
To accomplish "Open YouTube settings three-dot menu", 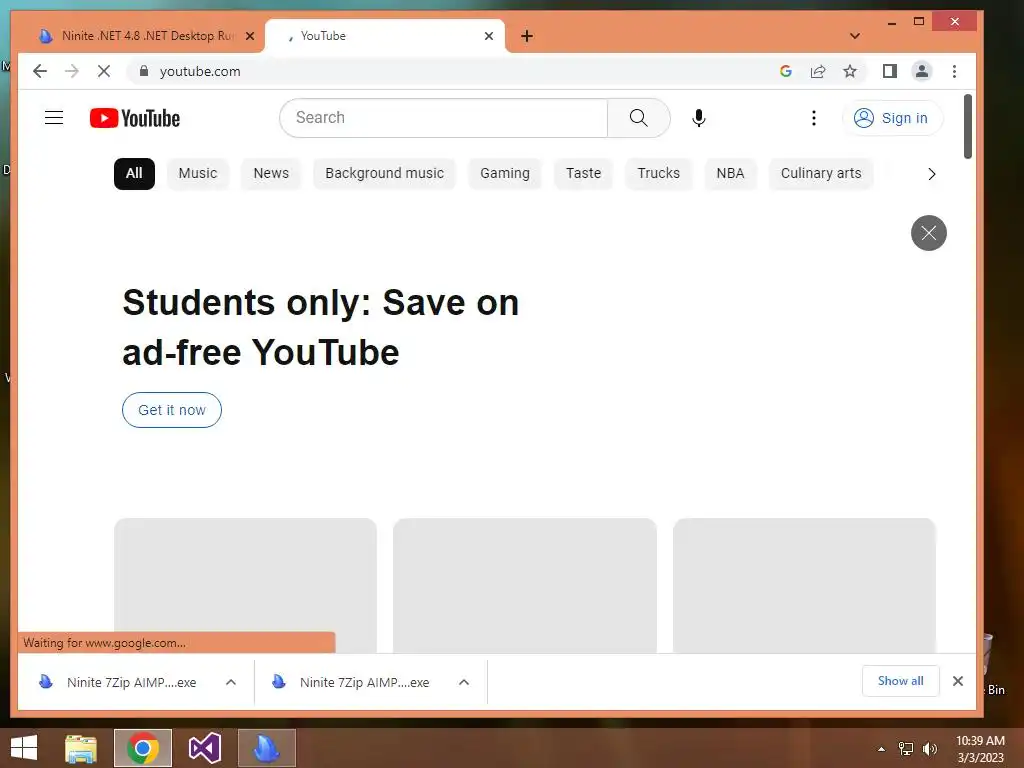I will tap(813, 118).
